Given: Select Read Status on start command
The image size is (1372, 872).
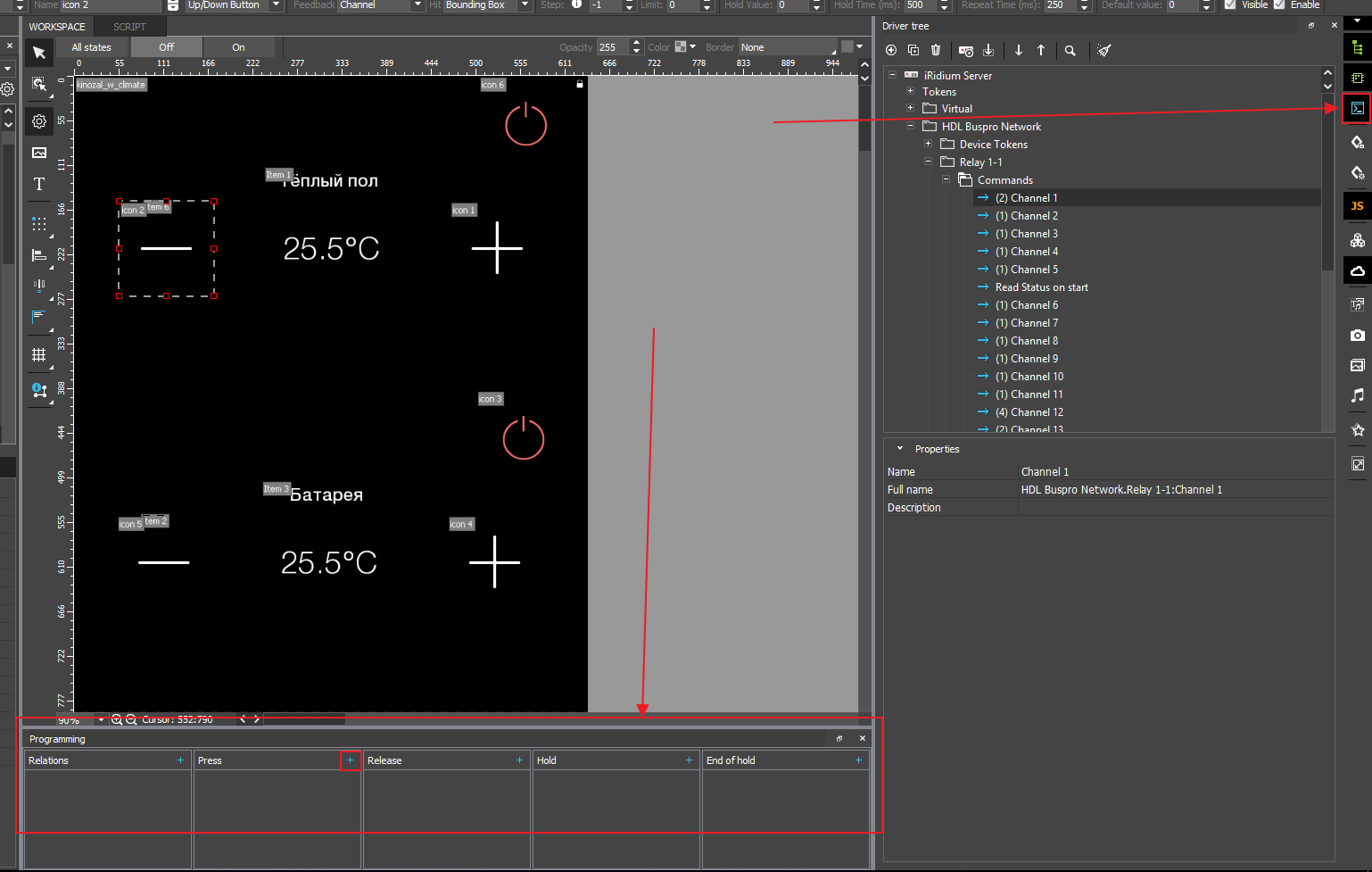Looking at the screenshot, I should (x=1041, y=287).
